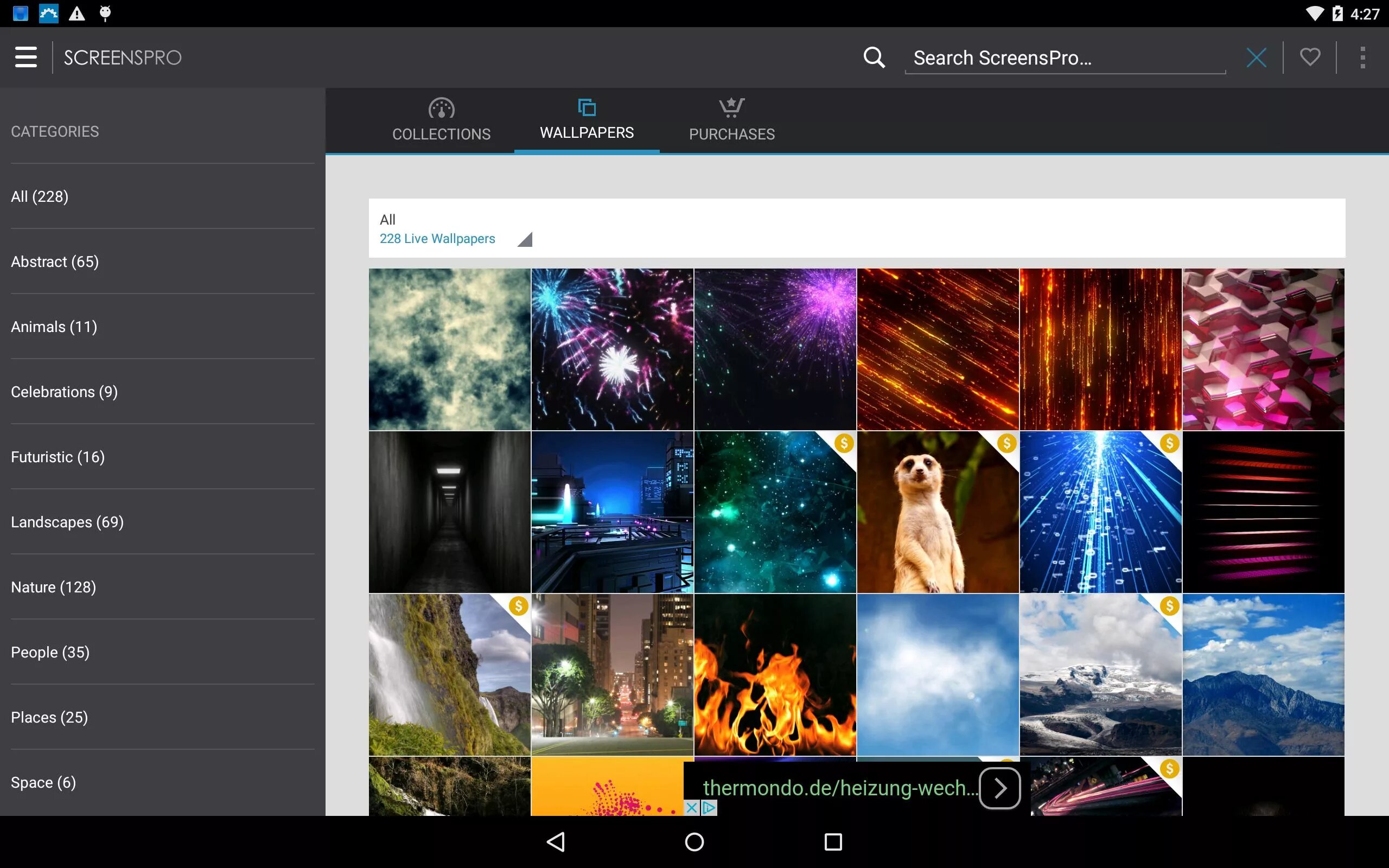Clear the search field with X button

(x=1257, y=57)
